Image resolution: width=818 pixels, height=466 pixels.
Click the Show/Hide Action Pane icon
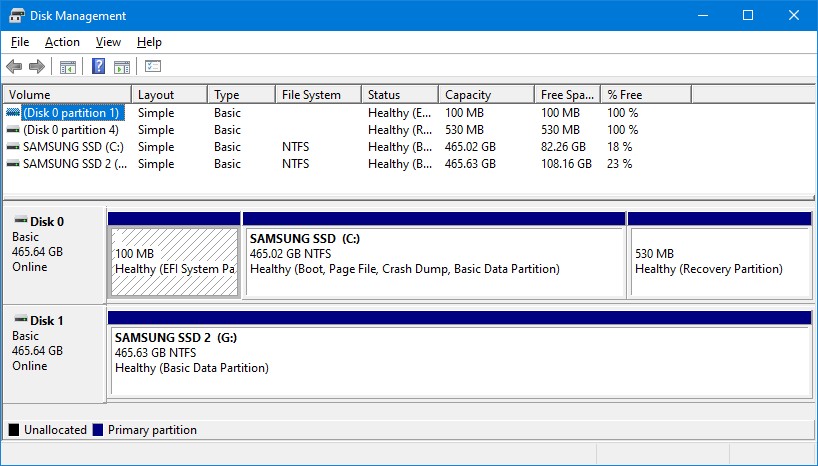122,66
